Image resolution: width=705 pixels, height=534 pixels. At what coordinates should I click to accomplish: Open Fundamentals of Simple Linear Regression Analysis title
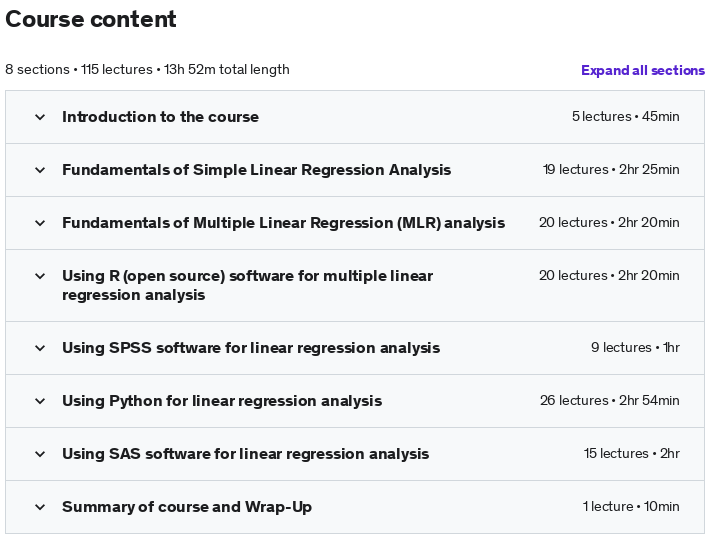point(256,170)
